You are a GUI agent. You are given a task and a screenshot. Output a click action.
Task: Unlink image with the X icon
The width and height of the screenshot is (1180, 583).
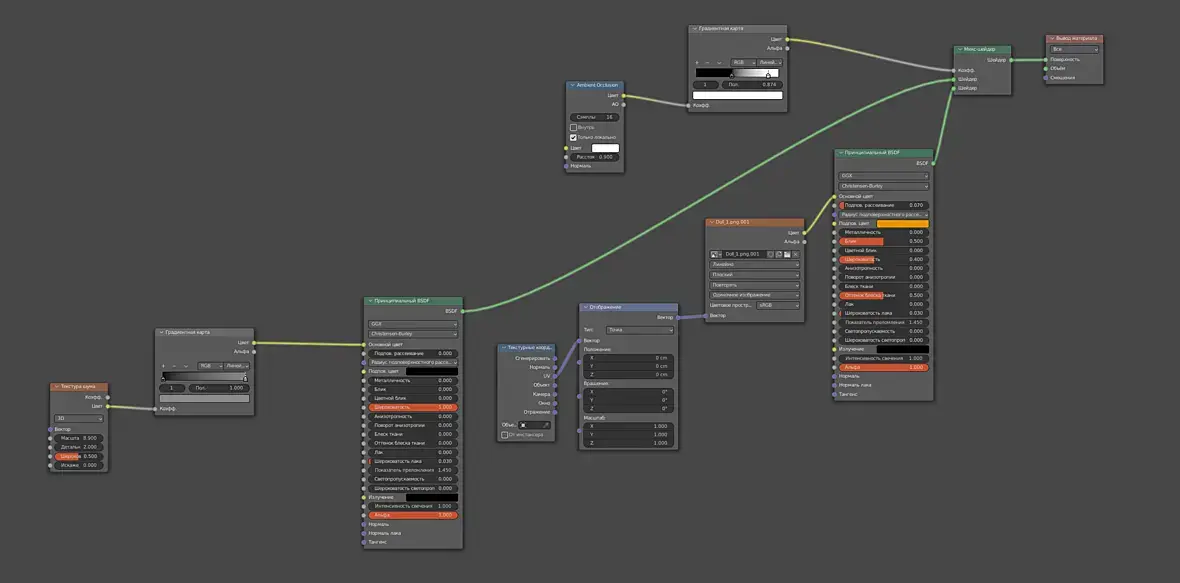[x=795, y=254]
